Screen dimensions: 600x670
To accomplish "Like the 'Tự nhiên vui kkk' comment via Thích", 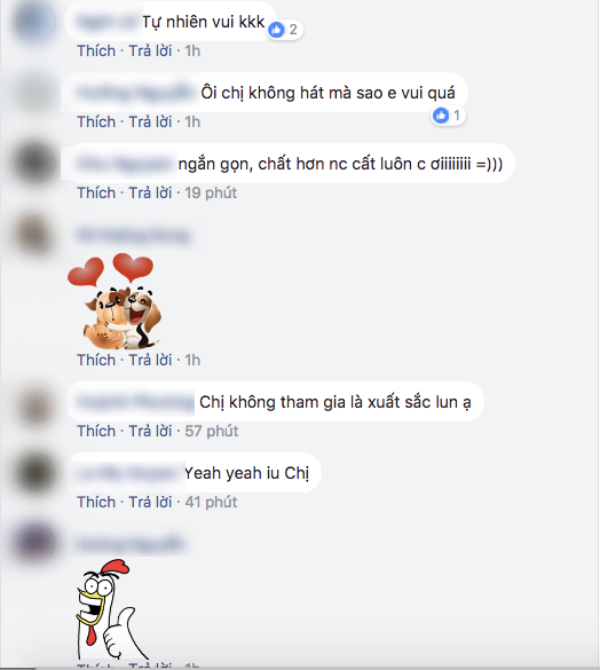I will [96, 51].
